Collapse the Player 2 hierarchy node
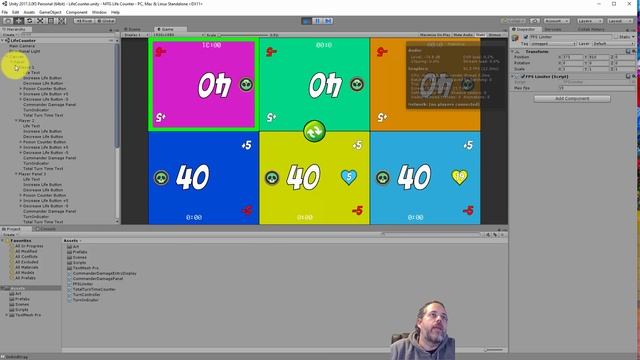Screen dimensions: 640x360 pyautogui.click(x=16, y=121)
